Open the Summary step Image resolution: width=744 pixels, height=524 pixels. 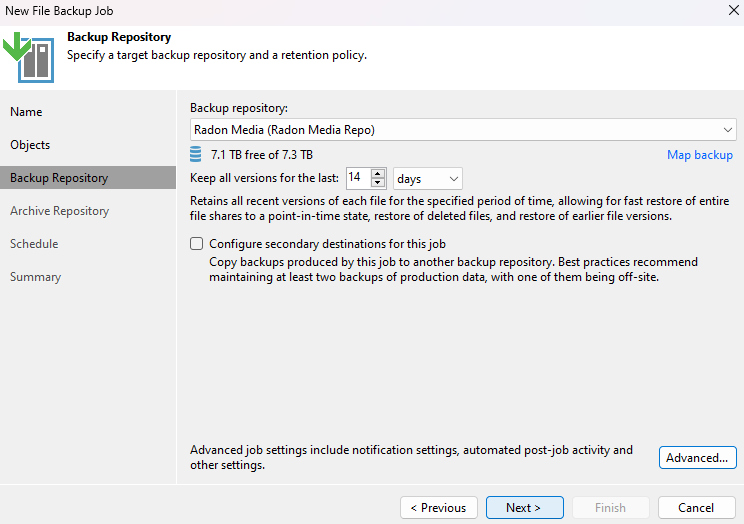pos(36,277)
